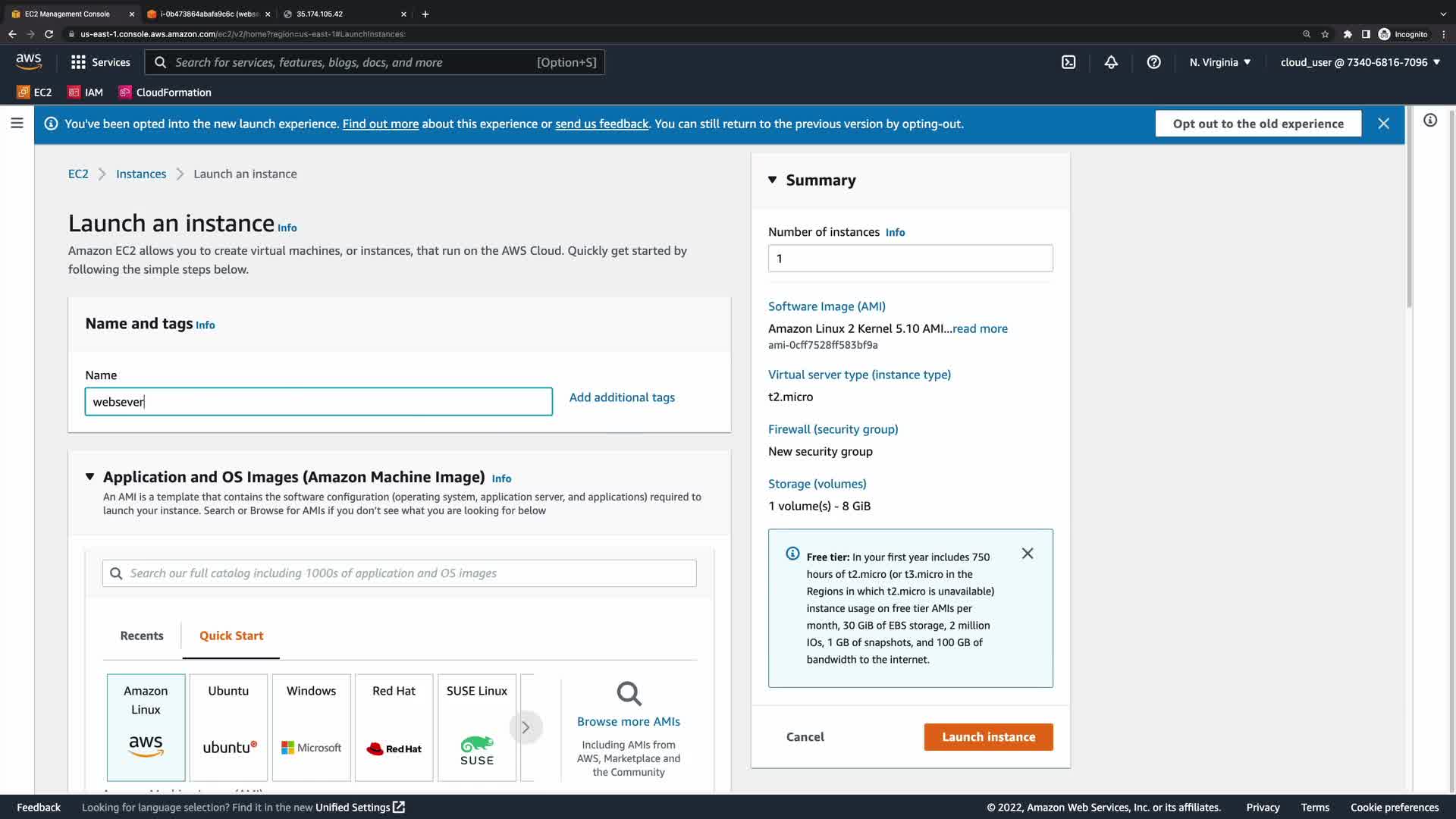This screenshot has width=1456, height=819.
Task: Open the notifications bell
Action: (1111, 62)
